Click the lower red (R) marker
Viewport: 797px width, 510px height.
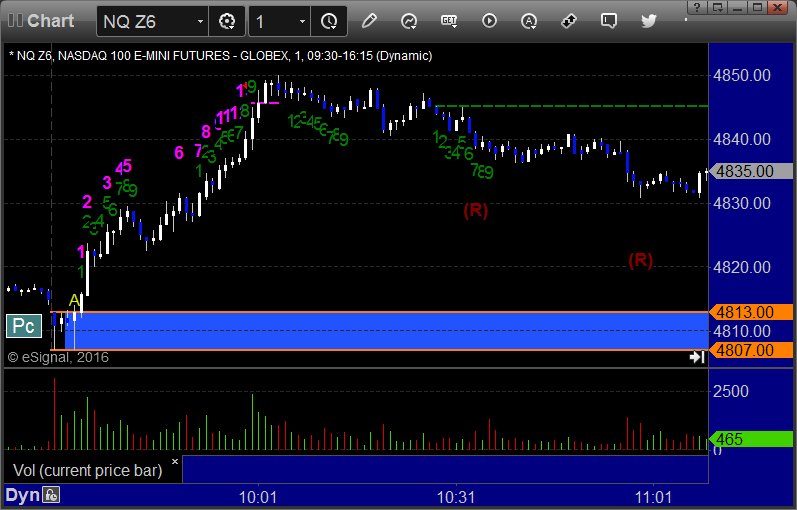[640, 260]
